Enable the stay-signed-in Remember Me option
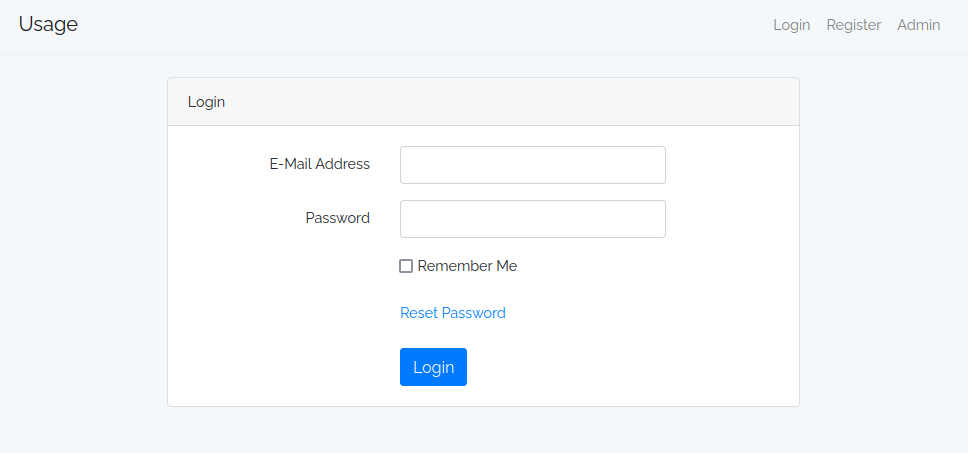Viewport: 968px width, 453px height. [406, 266]
